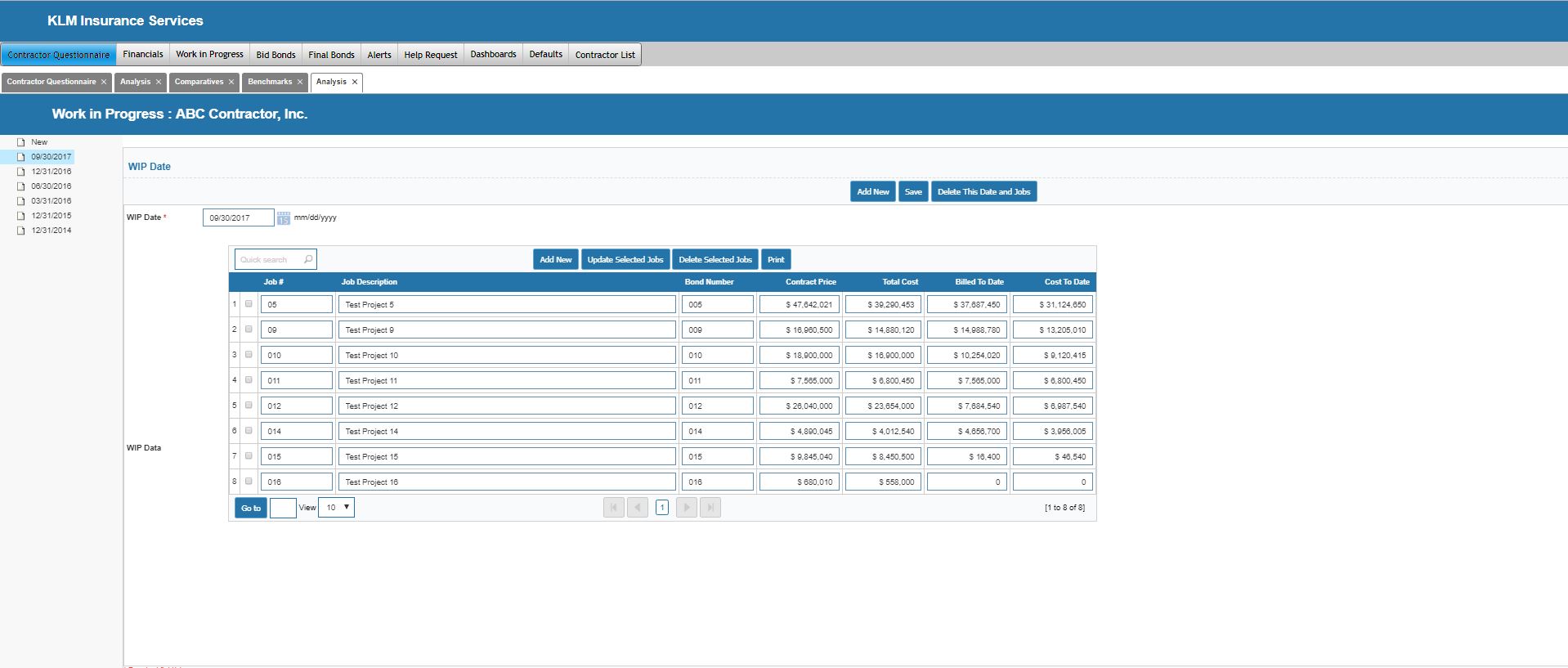Open the View rows-per-page dropdown
Screen dimensions: 1568x668
coord(336,508)
